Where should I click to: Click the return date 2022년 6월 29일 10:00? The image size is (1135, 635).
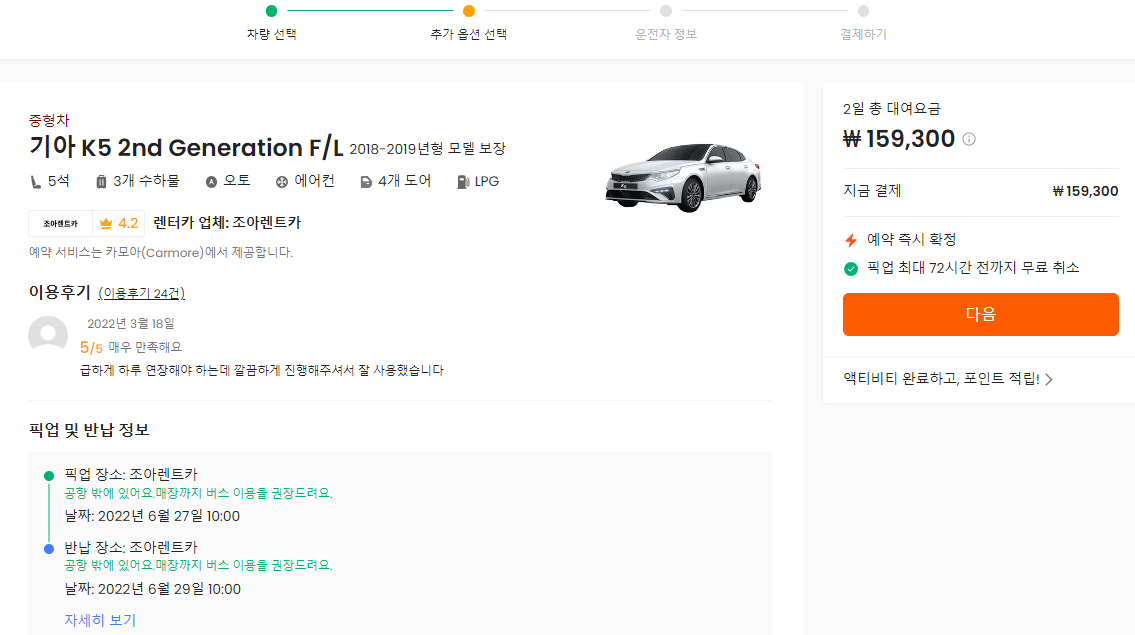(153, 589)
